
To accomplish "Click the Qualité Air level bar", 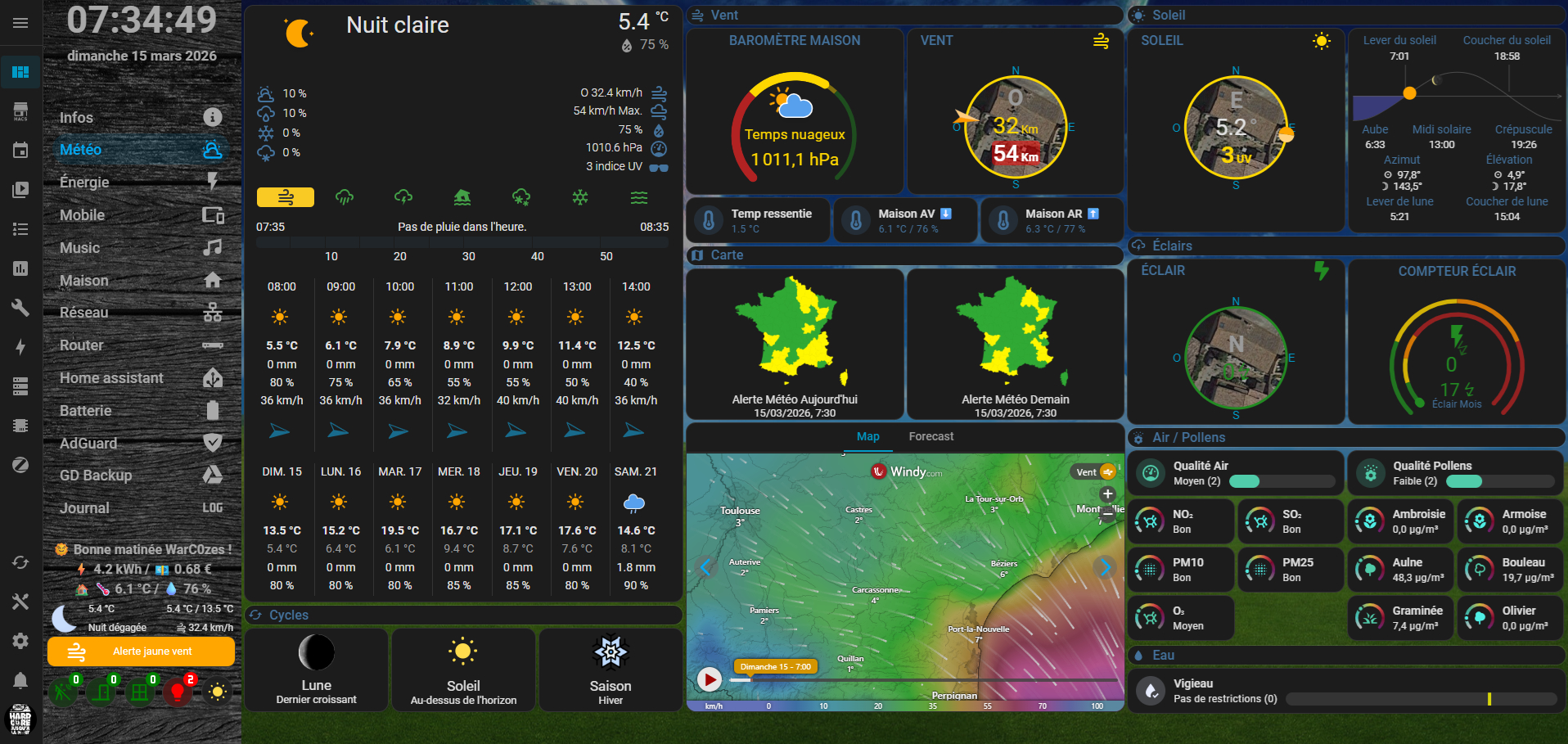I will (x=1282, y=481).
